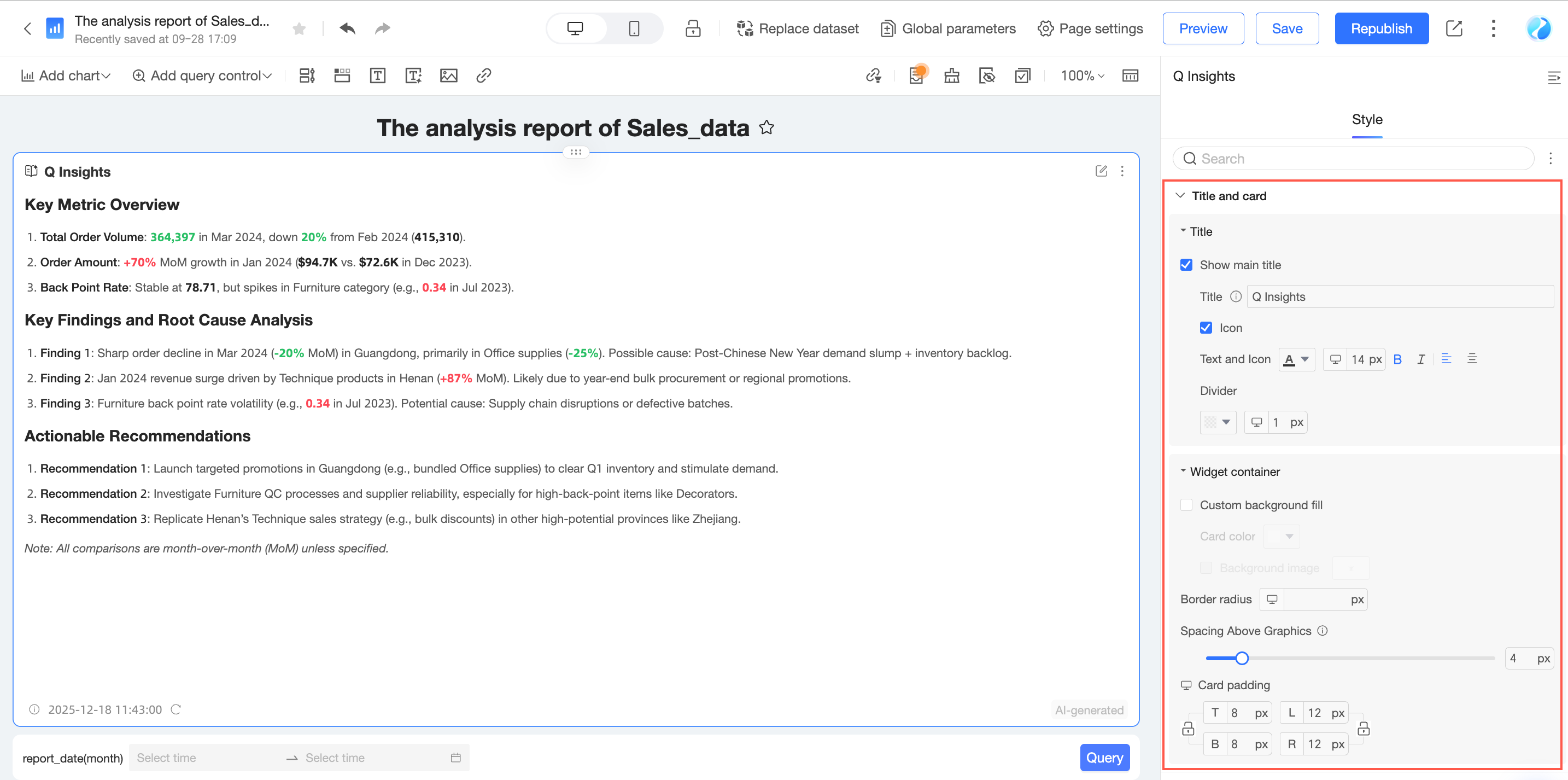
Task: Insert an image widget icon
Action: (x=449, y=75)
